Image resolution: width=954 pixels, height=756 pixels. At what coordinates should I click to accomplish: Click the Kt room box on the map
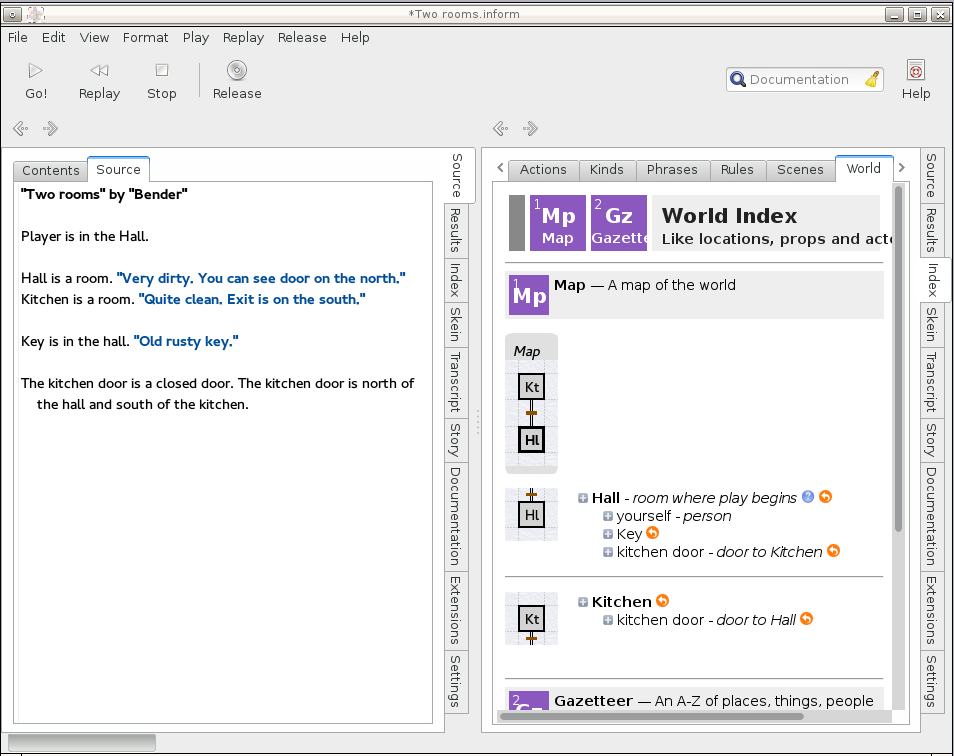(x=531, y=387)
